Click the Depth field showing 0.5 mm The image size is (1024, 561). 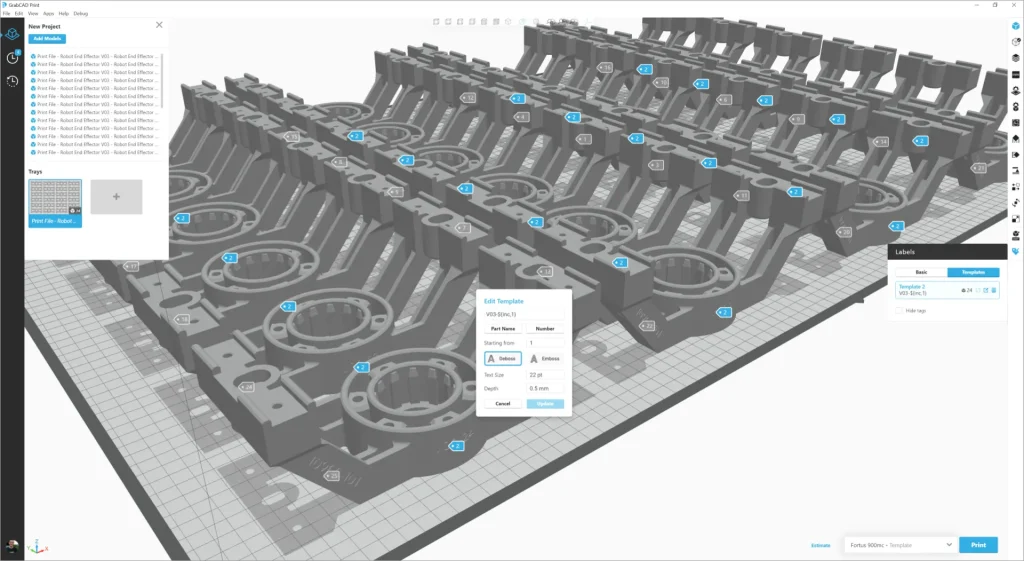[545, 389]
